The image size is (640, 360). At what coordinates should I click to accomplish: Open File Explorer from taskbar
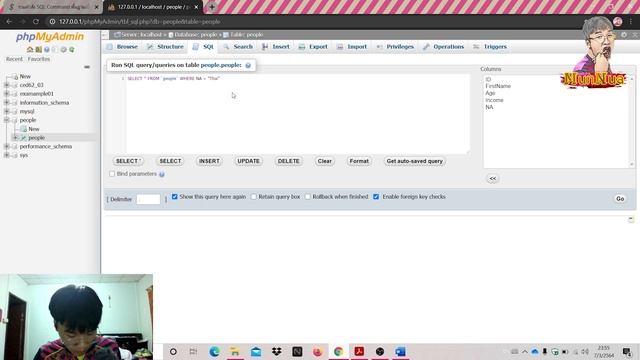235,351
